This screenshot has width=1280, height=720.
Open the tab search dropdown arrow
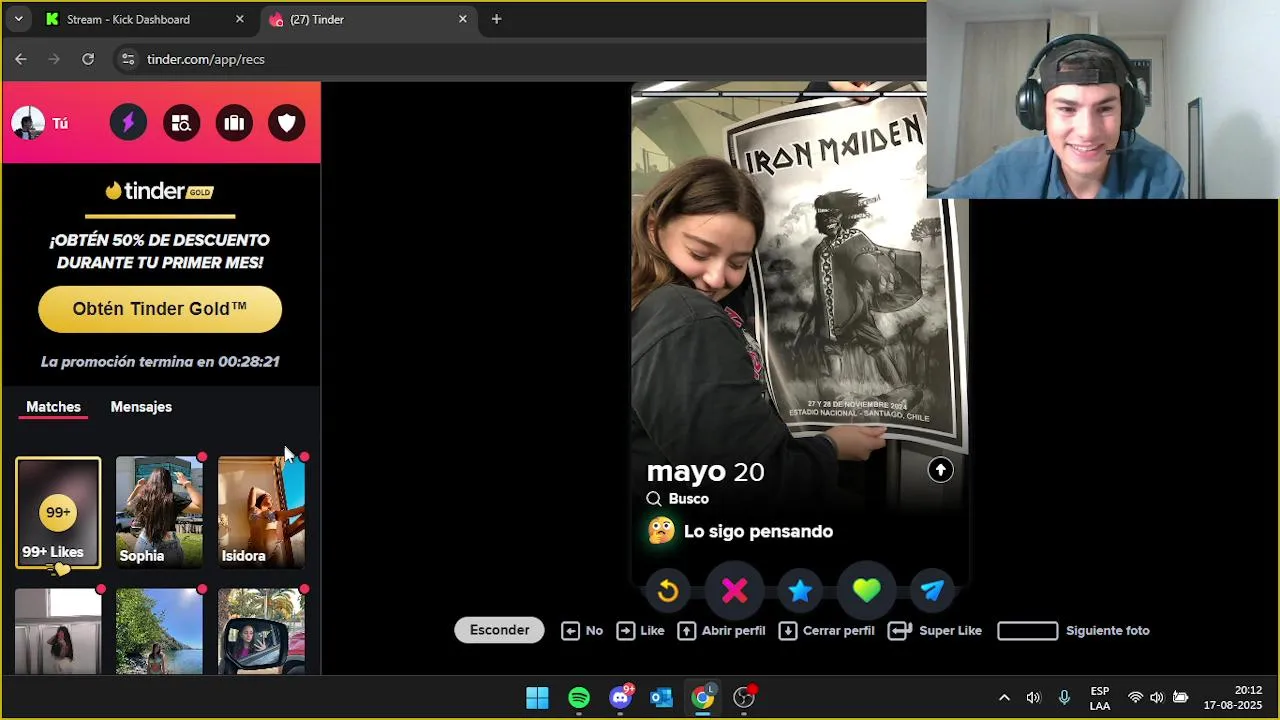[18, 19]
